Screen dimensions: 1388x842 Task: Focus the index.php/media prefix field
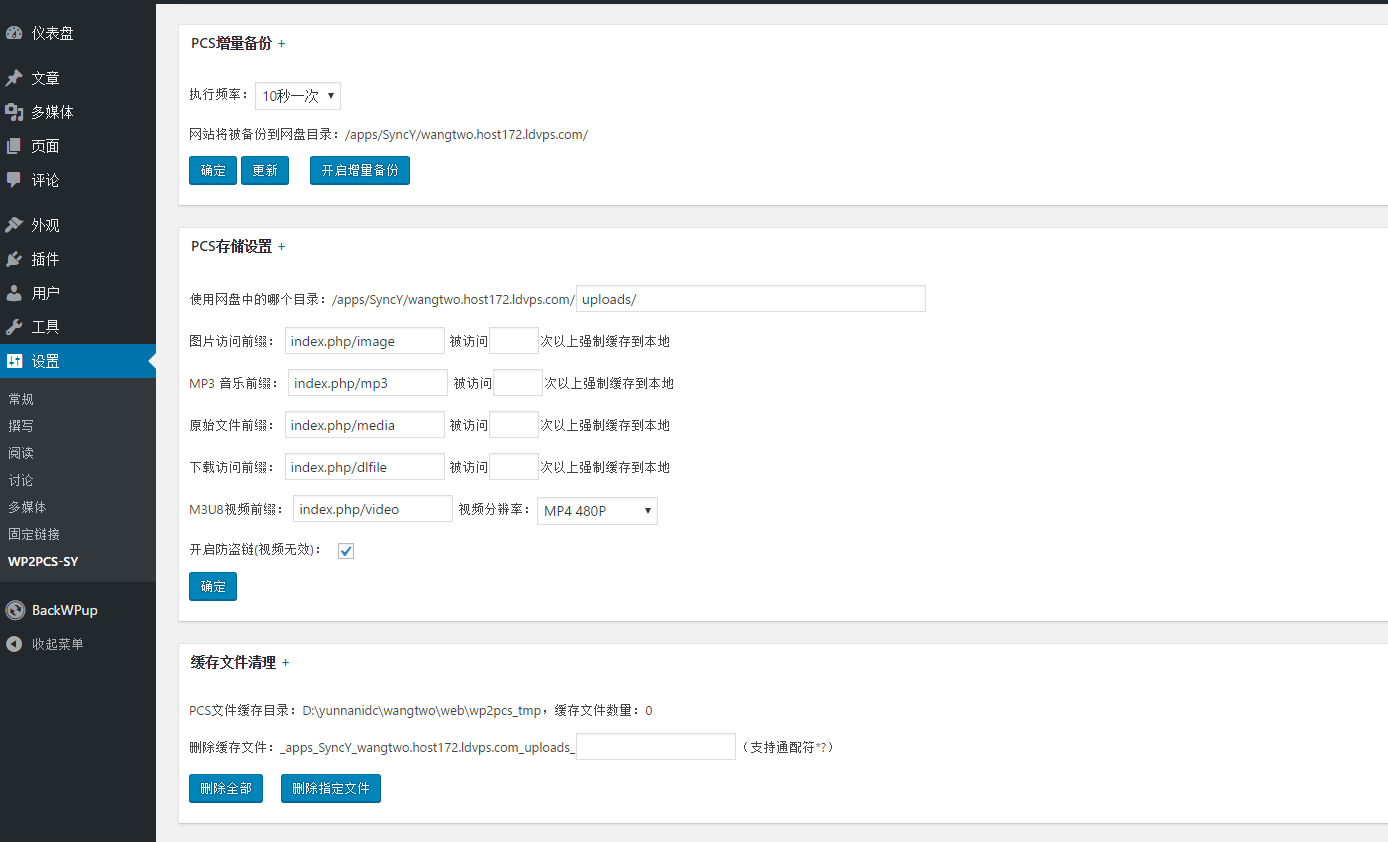click(365, 425)
